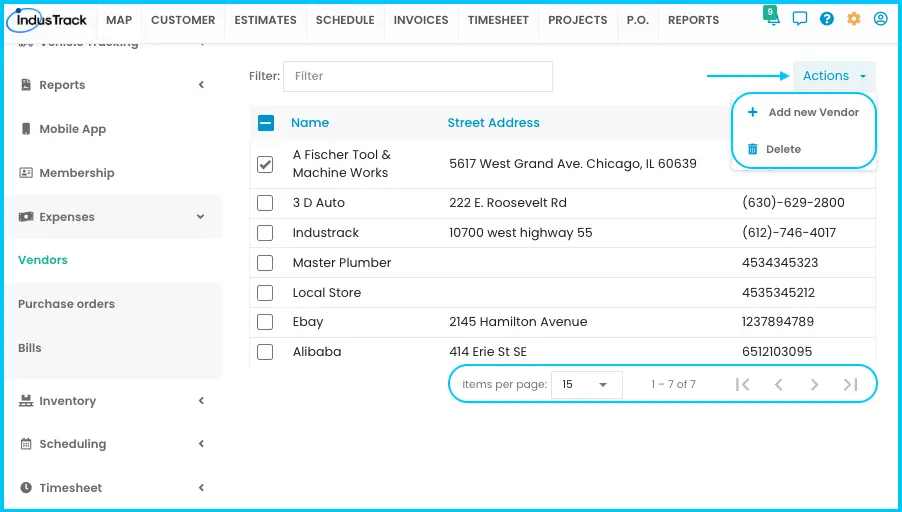The height and width of the screenshot is (512, 902).
Task: Click the address 222 E. Roosevelt Rd
Action: 508,202
